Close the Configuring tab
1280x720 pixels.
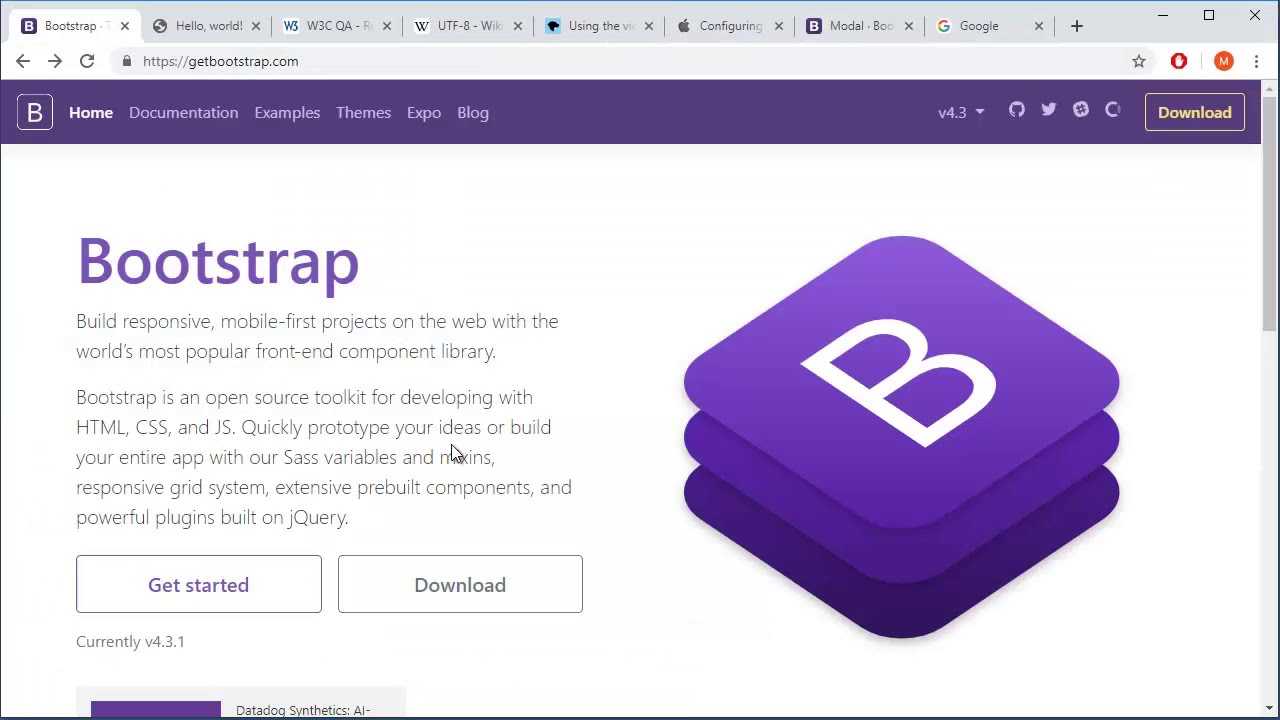(779, 26)
